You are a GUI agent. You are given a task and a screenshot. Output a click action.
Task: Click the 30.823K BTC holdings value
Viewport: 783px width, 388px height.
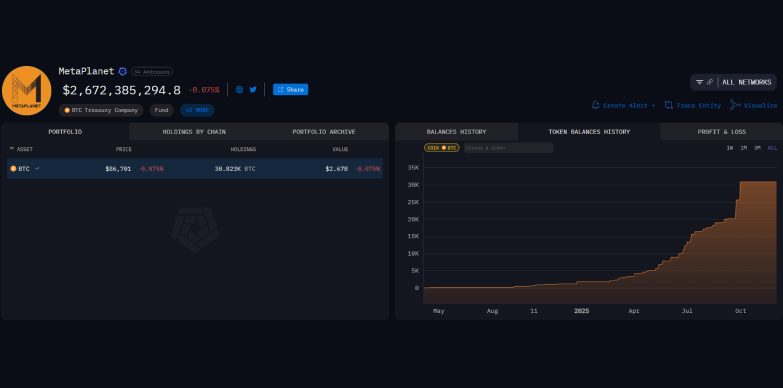pos(235,169)
